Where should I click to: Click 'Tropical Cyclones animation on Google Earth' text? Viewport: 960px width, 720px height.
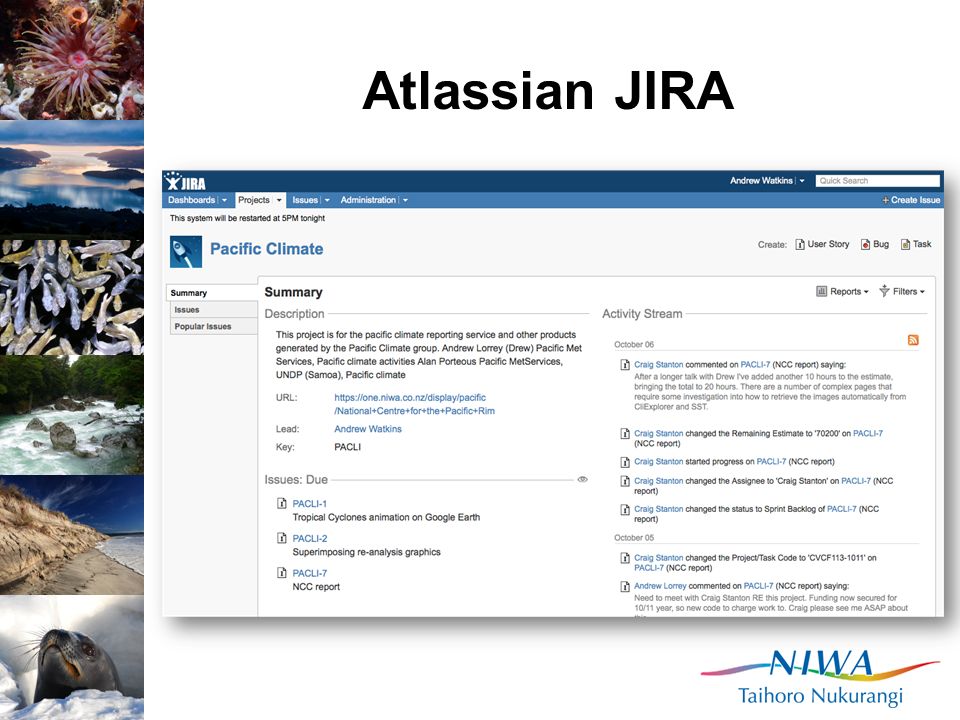(x=386, y=517)
